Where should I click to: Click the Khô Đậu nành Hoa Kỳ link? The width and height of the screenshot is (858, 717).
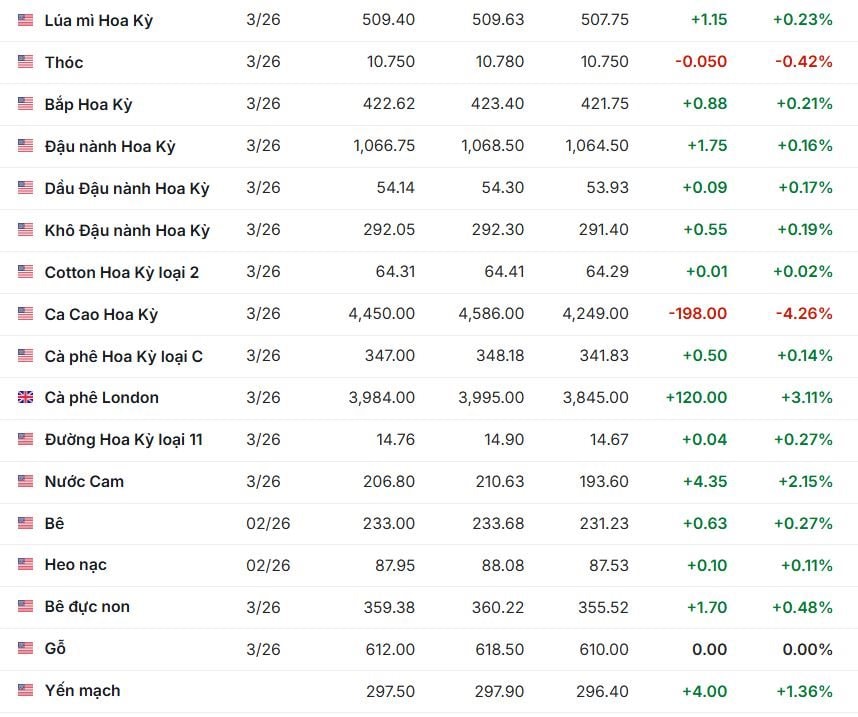tap(127, 230)
